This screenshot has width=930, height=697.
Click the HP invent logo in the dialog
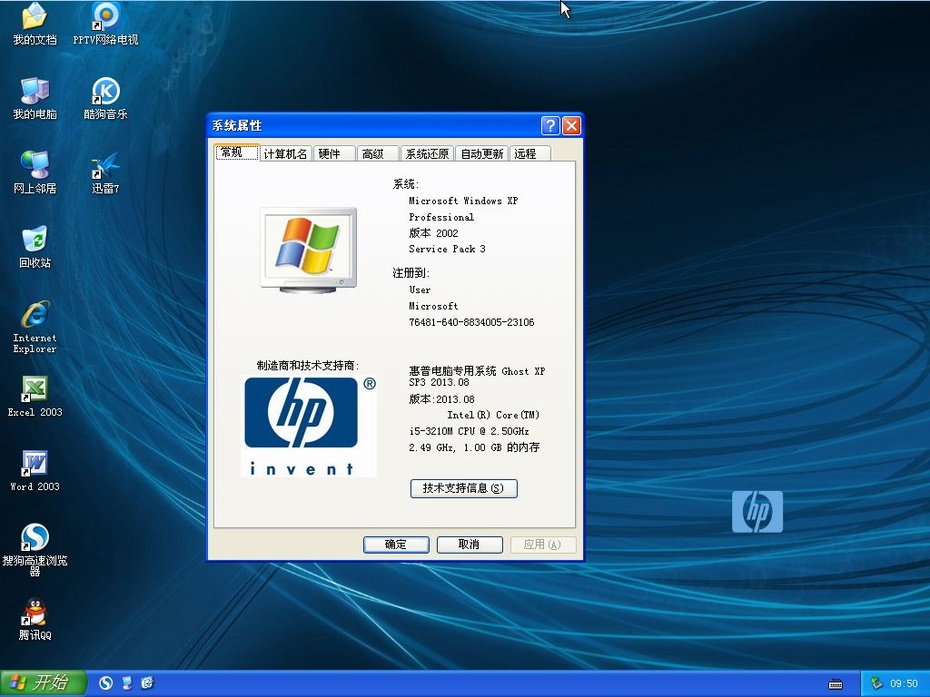(x=309, y=427)
